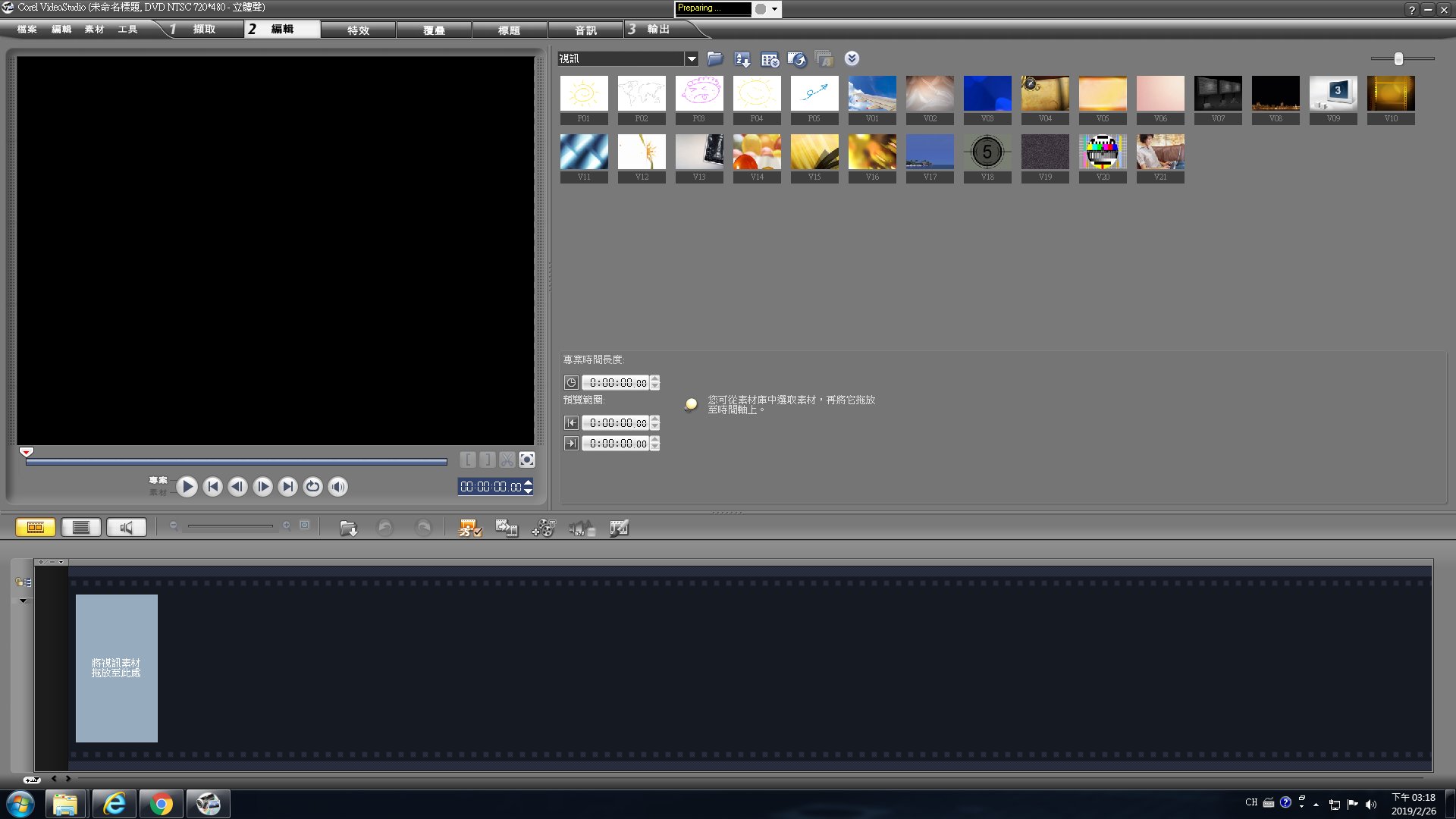Image resolution: width=1456 pixels, height=819 pixels.
Task: Set preview range end marker button
Action: pyautogui.click(x=571, y=444)
